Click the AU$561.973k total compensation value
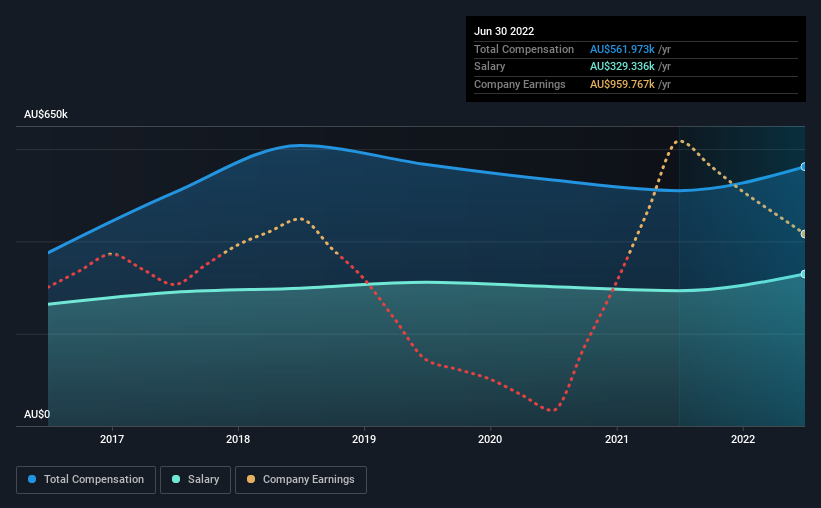Image resolution: width=821 pixels, height=508 pixels. [x=622, y=49]
